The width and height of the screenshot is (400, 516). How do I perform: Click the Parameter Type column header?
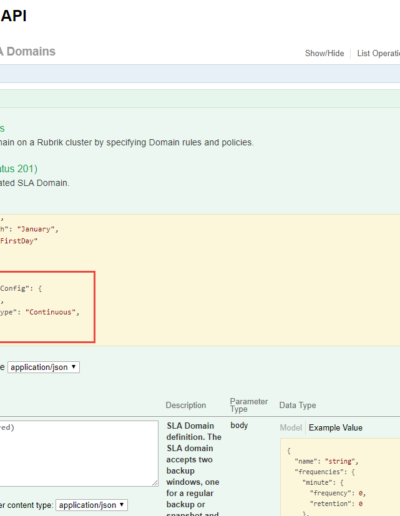click(x=249, y=405)
